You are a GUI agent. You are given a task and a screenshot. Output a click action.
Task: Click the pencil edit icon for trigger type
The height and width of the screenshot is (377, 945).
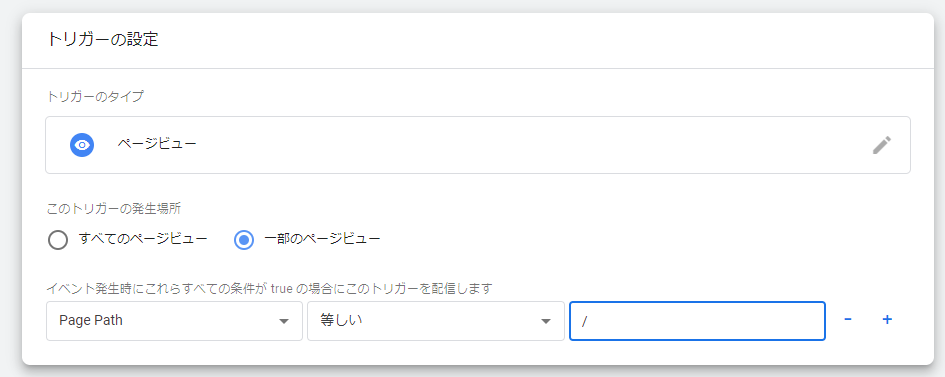[x=881, y=145]
